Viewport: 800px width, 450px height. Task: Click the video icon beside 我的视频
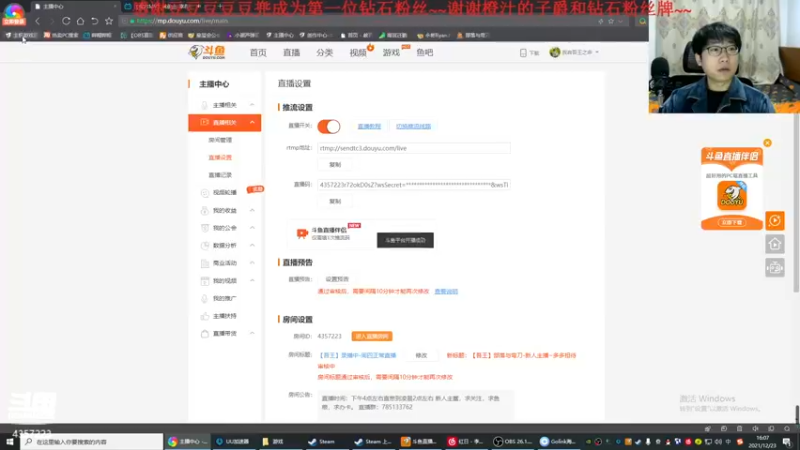point(205,281)
